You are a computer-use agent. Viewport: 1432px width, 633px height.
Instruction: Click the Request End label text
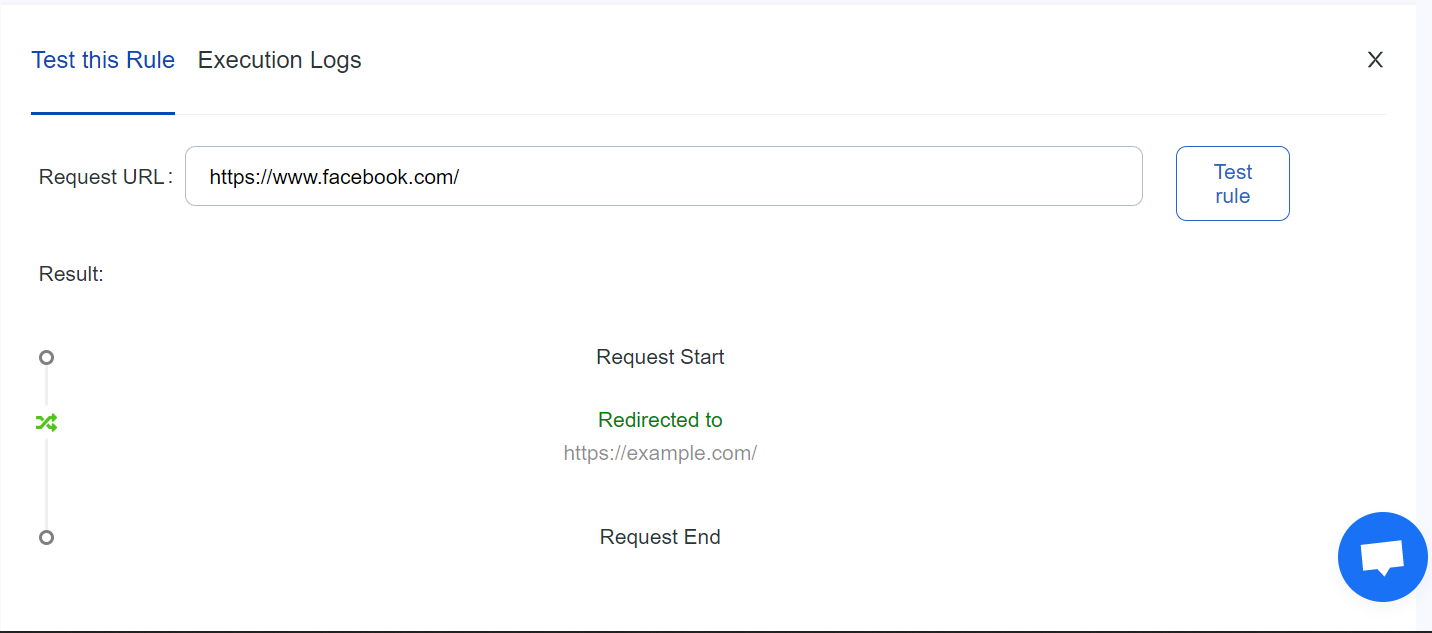[660, 536]
